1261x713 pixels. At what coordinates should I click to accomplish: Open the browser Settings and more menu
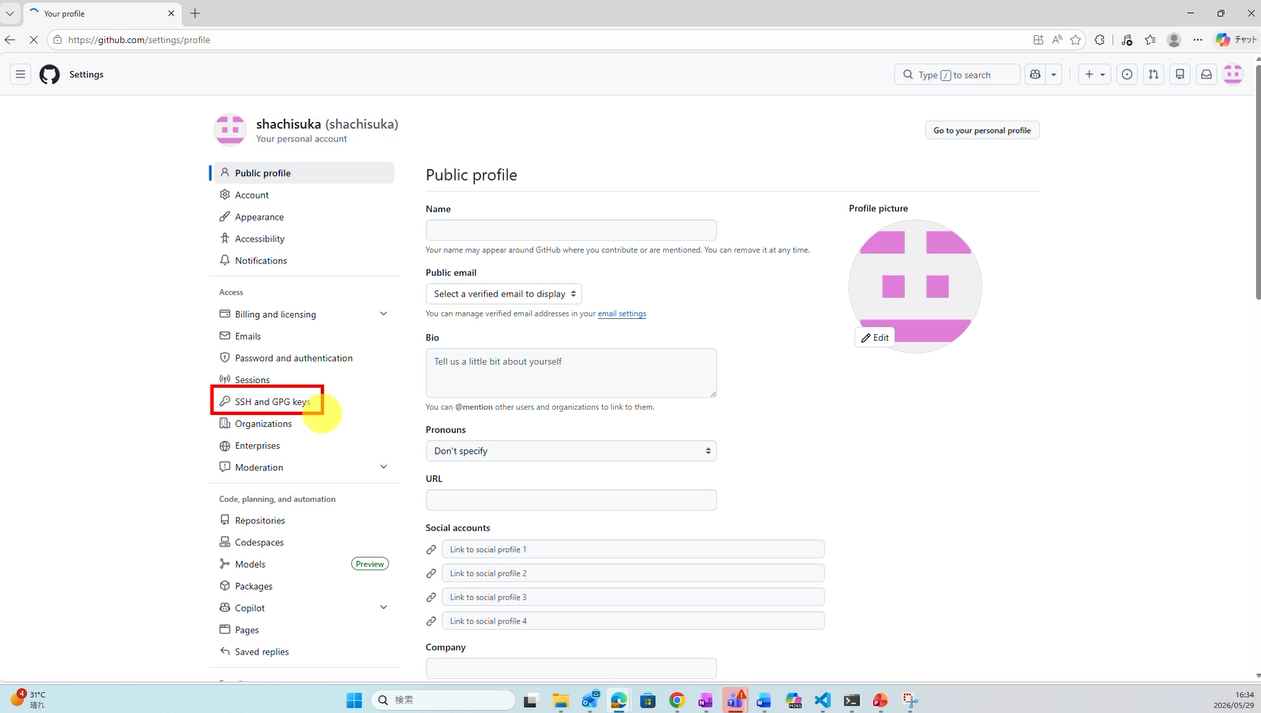[1198, 40]
